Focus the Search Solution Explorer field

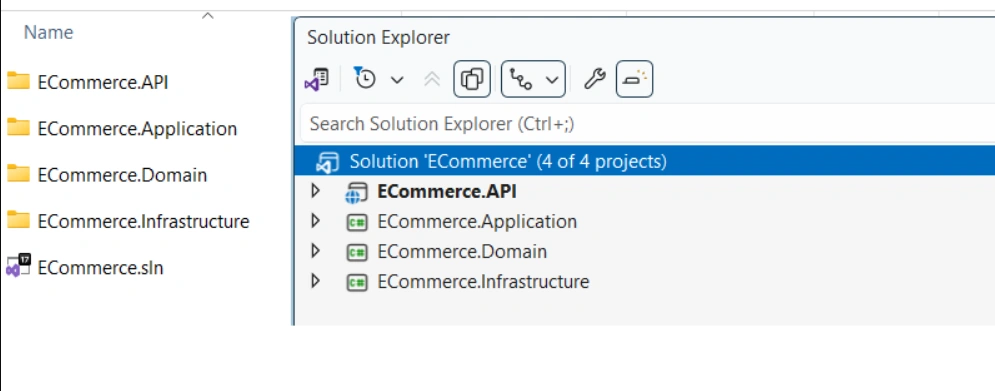pyautogui.click(x=647, y=123)
